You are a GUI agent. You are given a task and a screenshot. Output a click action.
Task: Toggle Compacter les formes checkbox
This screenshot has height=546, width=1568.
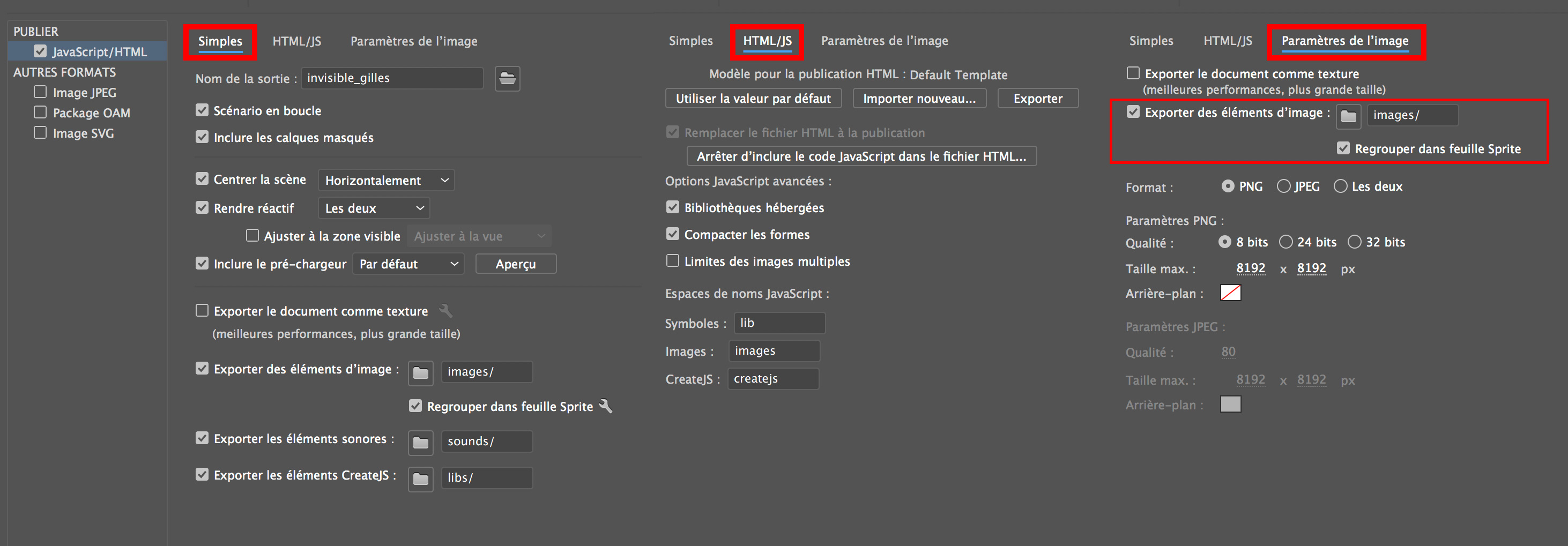(x=673, y=234)
